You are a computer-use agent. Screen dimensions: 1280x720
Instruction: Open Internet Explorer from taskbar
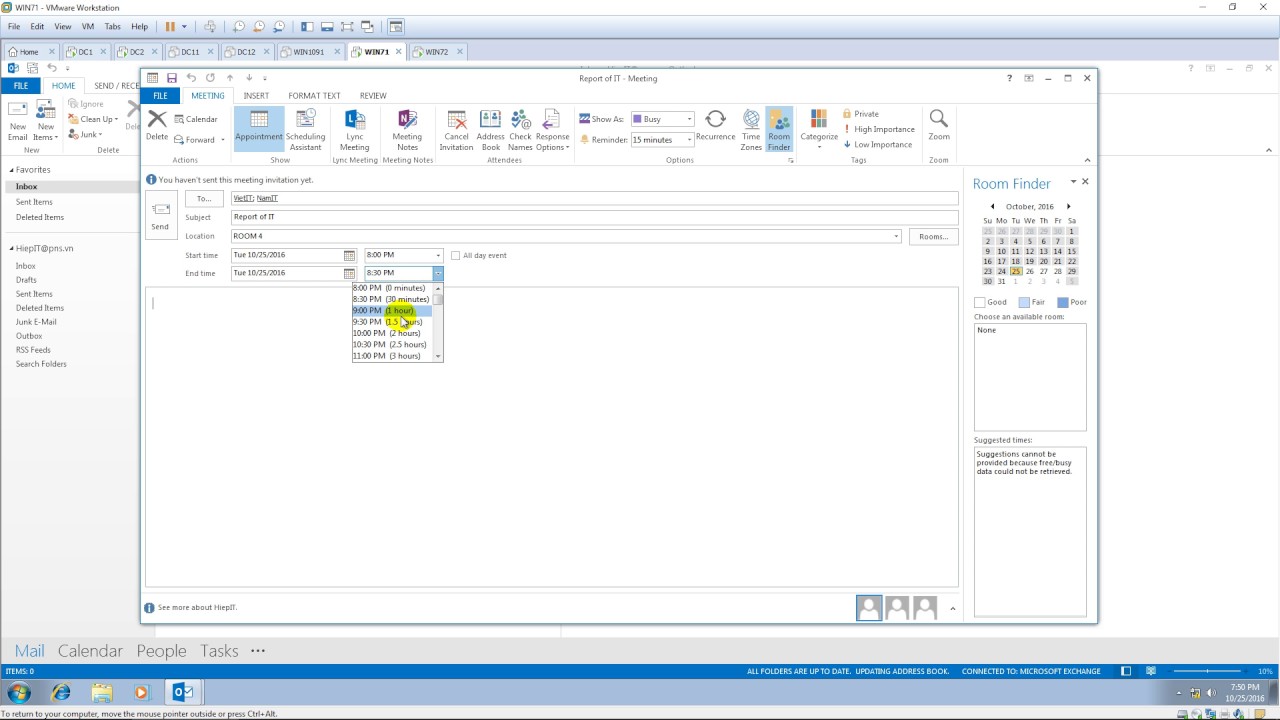click(x=61, y=692)
